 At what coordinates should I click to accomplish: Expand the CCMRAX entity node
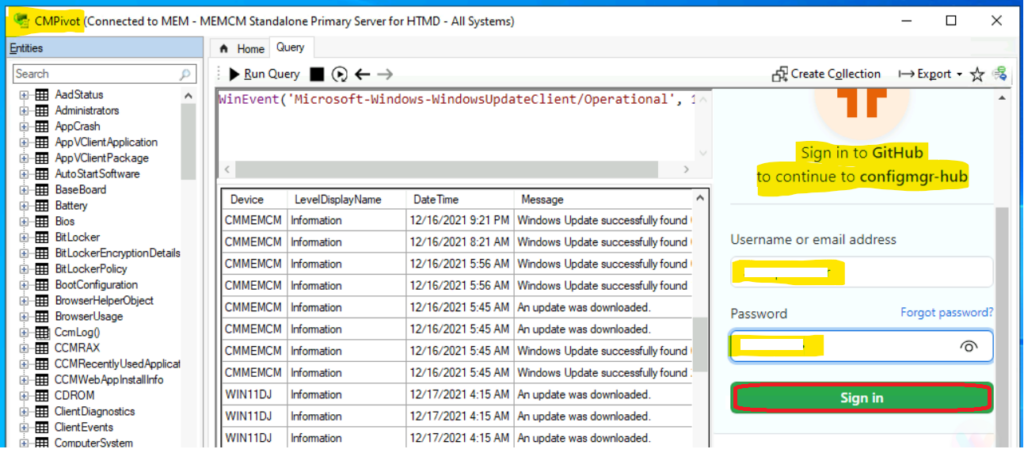(24, 348)
